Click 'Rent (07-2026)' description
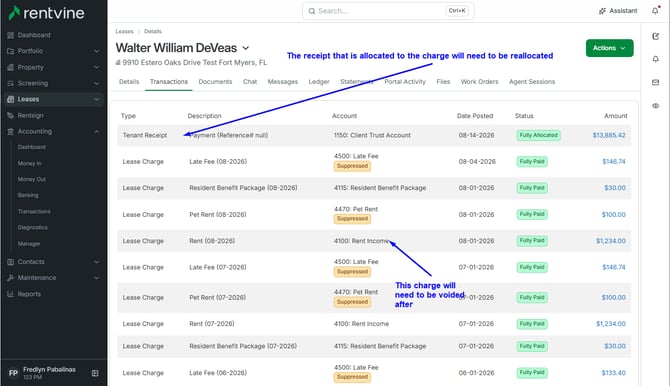 [212, 324]
